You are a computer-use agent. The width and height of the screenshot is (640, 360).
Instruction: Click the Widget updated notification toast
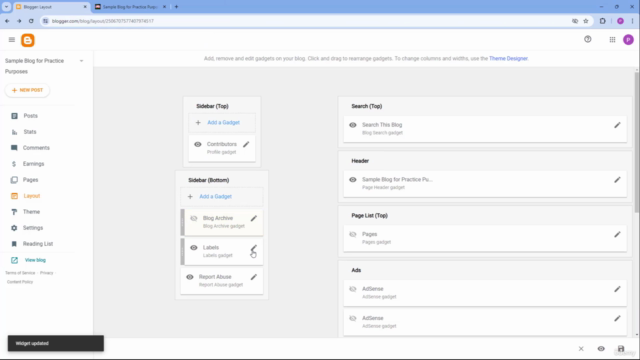click(x=56, y=343)
